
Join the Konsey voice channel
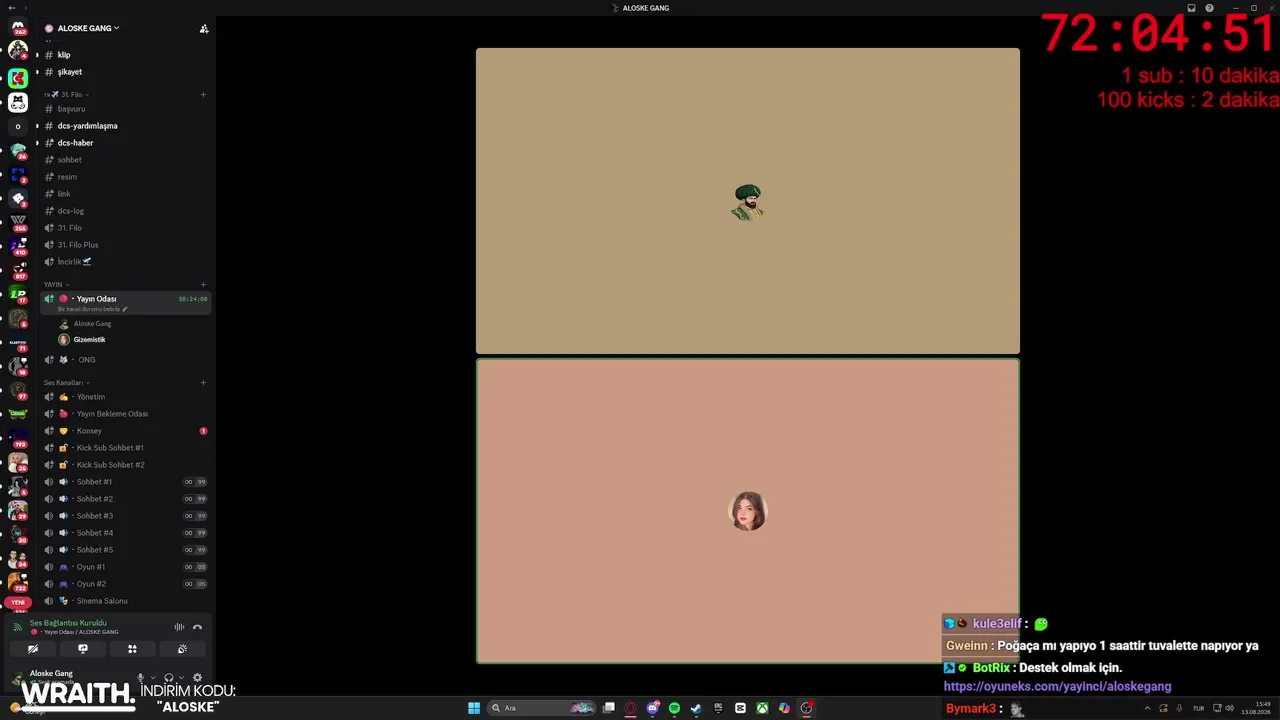tap(124, 431)
